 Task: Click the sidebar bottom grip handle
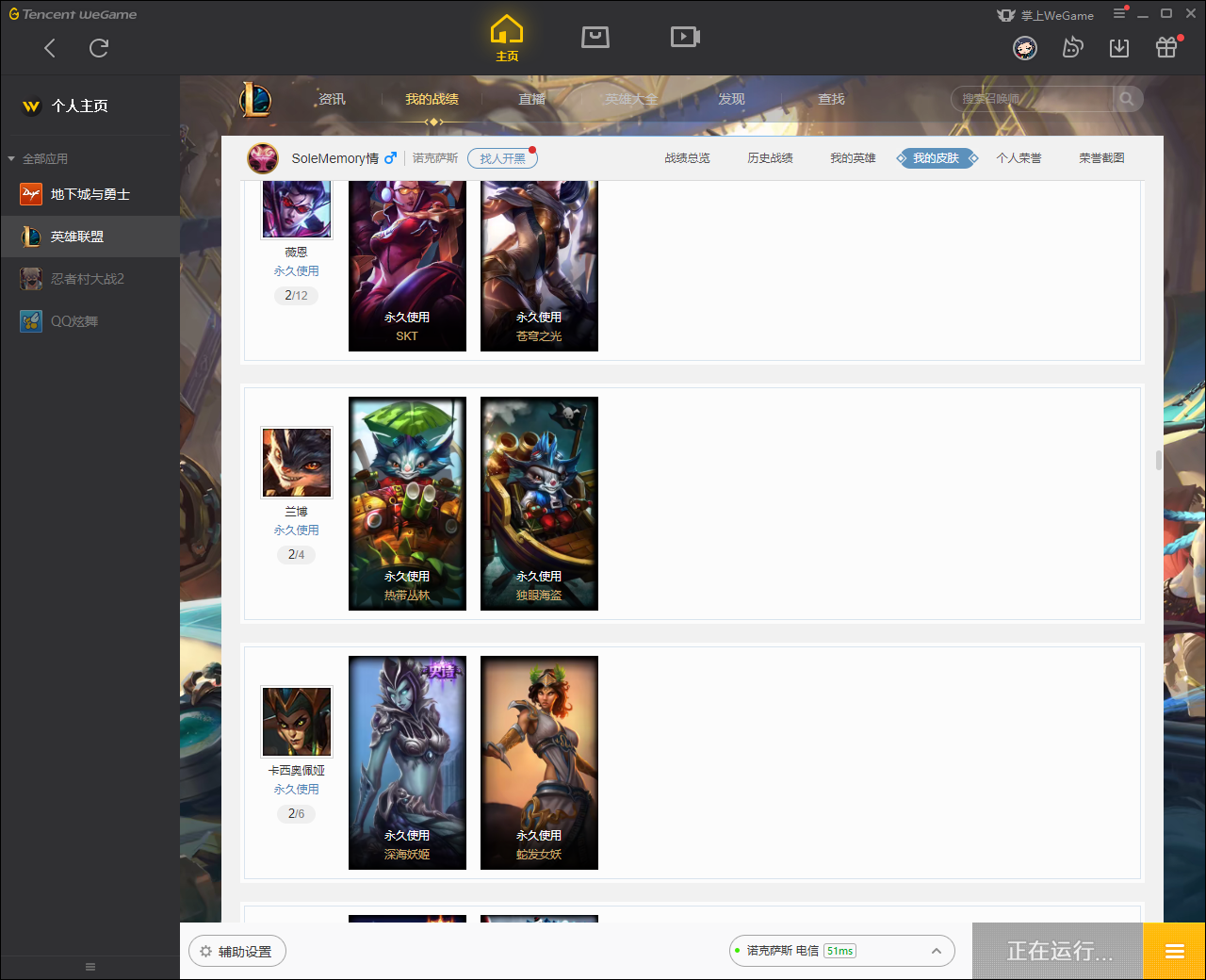coord(90,967)
